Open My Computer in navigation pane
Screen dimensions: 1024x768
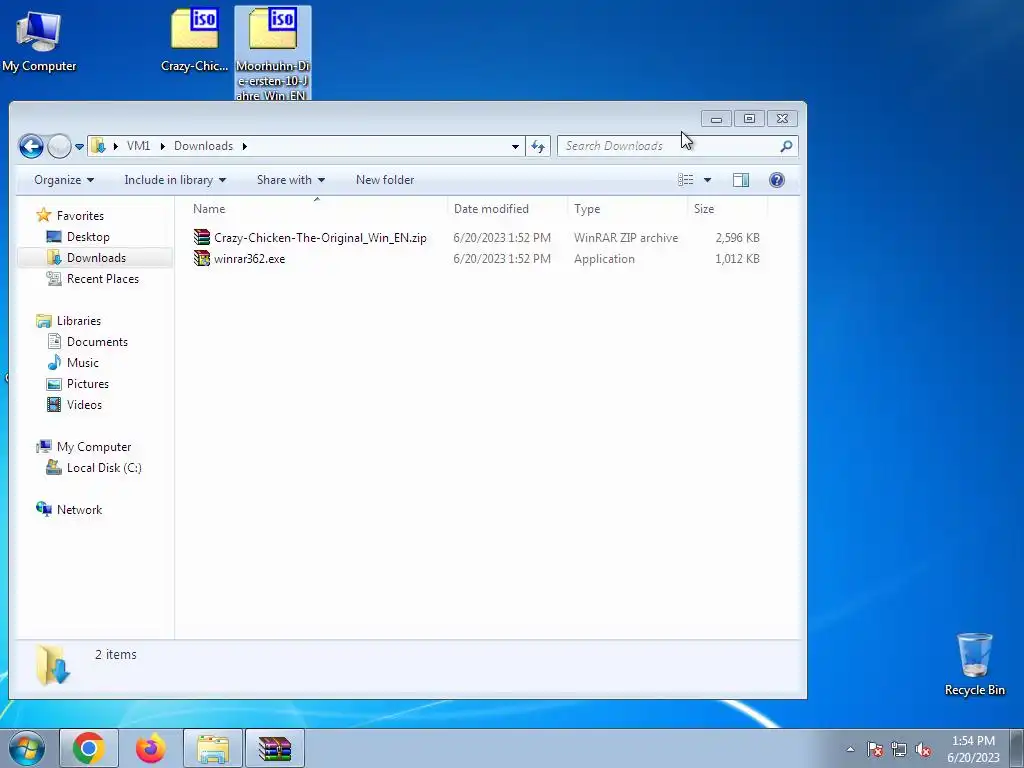[x=93, y=447]
